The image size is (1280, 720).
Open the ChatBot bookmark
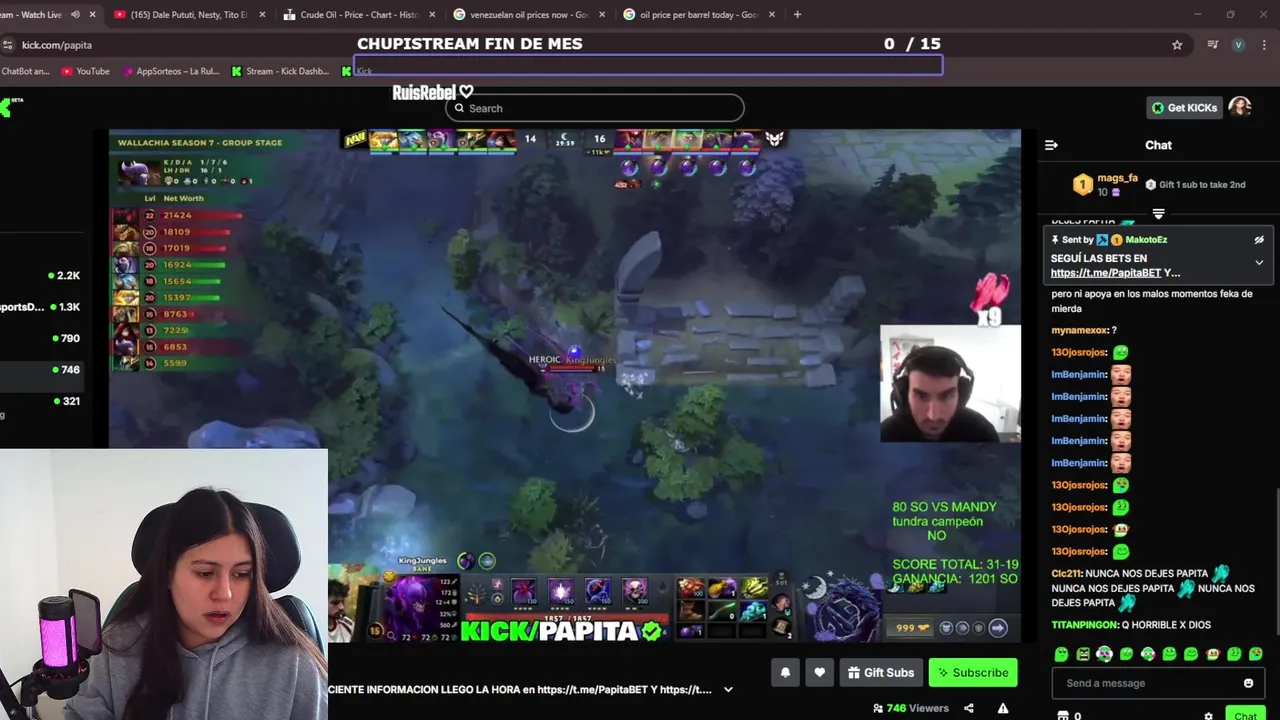[24, 71]
